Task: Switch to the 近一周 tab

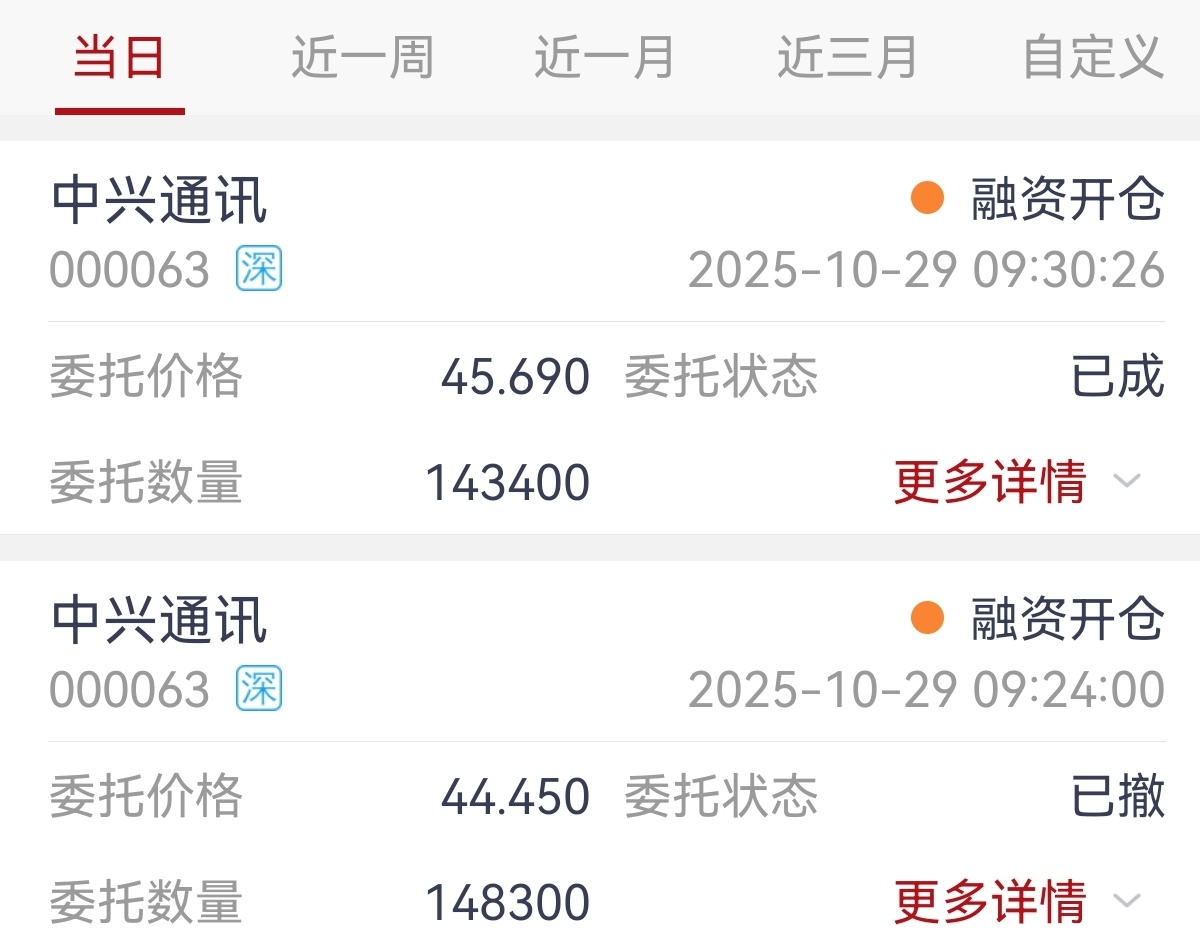Action: [x=362, y=57]
